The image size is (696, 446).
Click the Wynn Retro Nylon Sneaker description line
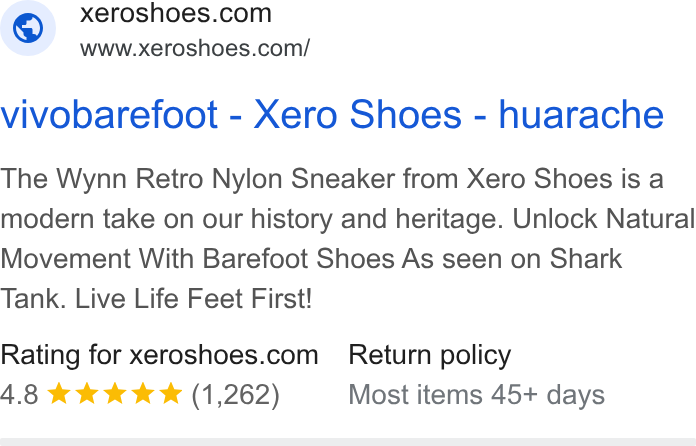pos(332,179)
